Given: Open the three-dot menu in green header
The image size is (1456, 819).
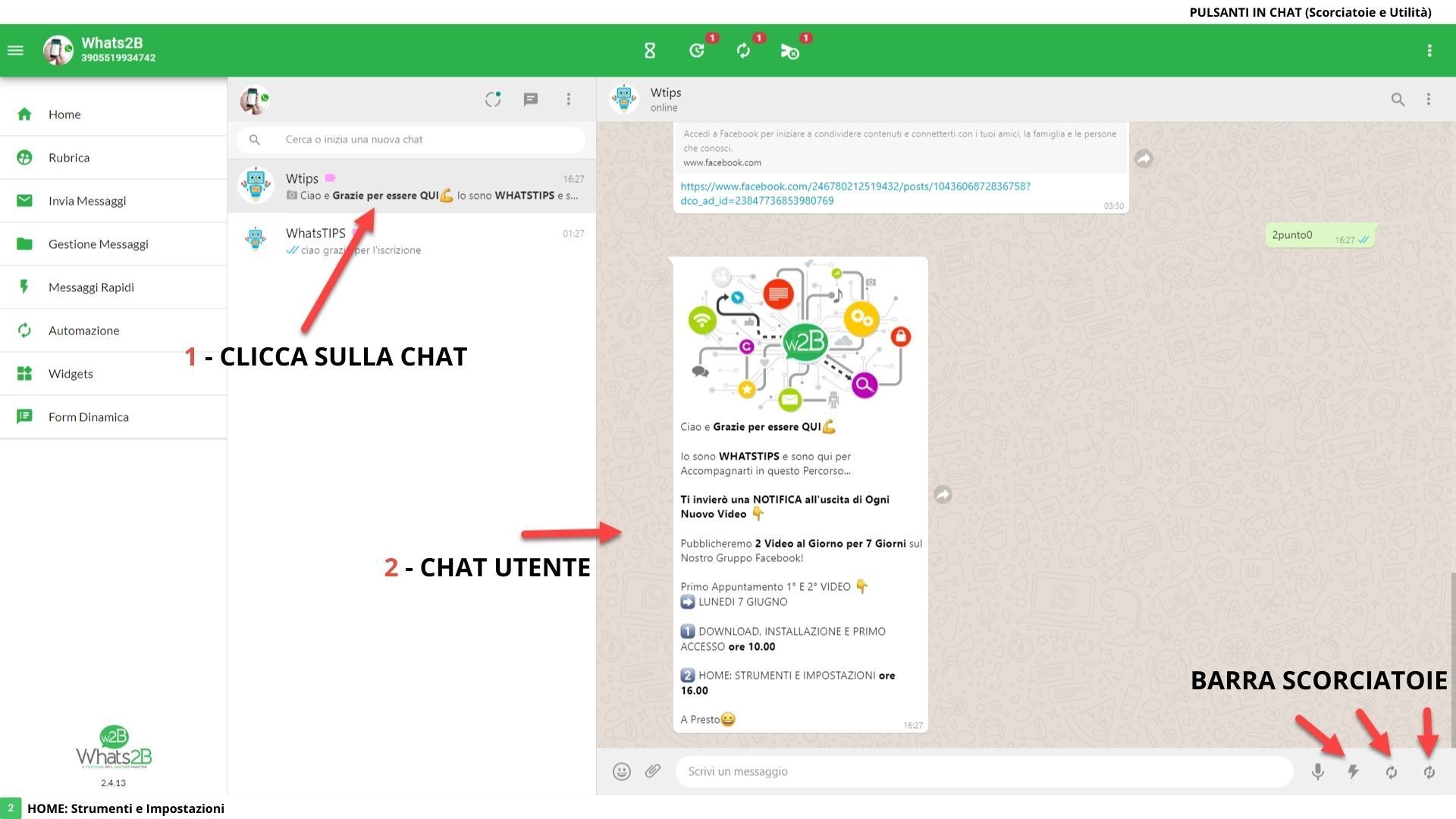Looking at the screenshot, I should coord(1429,51).
